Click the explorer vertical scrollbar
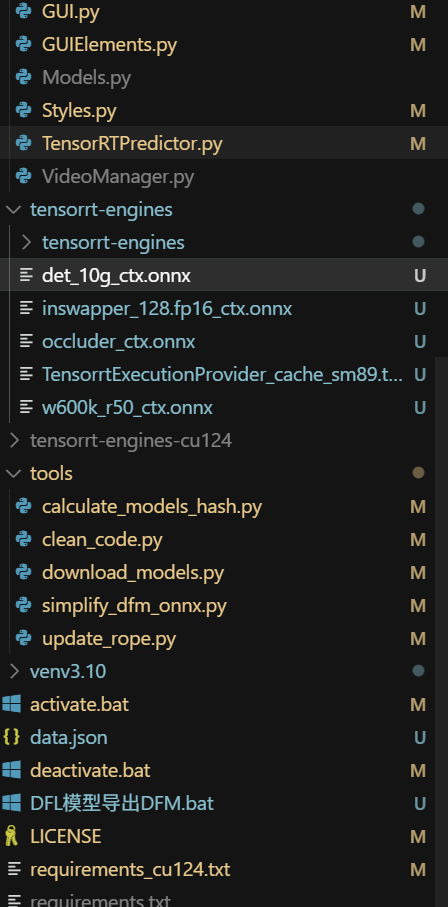Image resolution: width=448 pixels, height=907 pixels. click(441, 631)
